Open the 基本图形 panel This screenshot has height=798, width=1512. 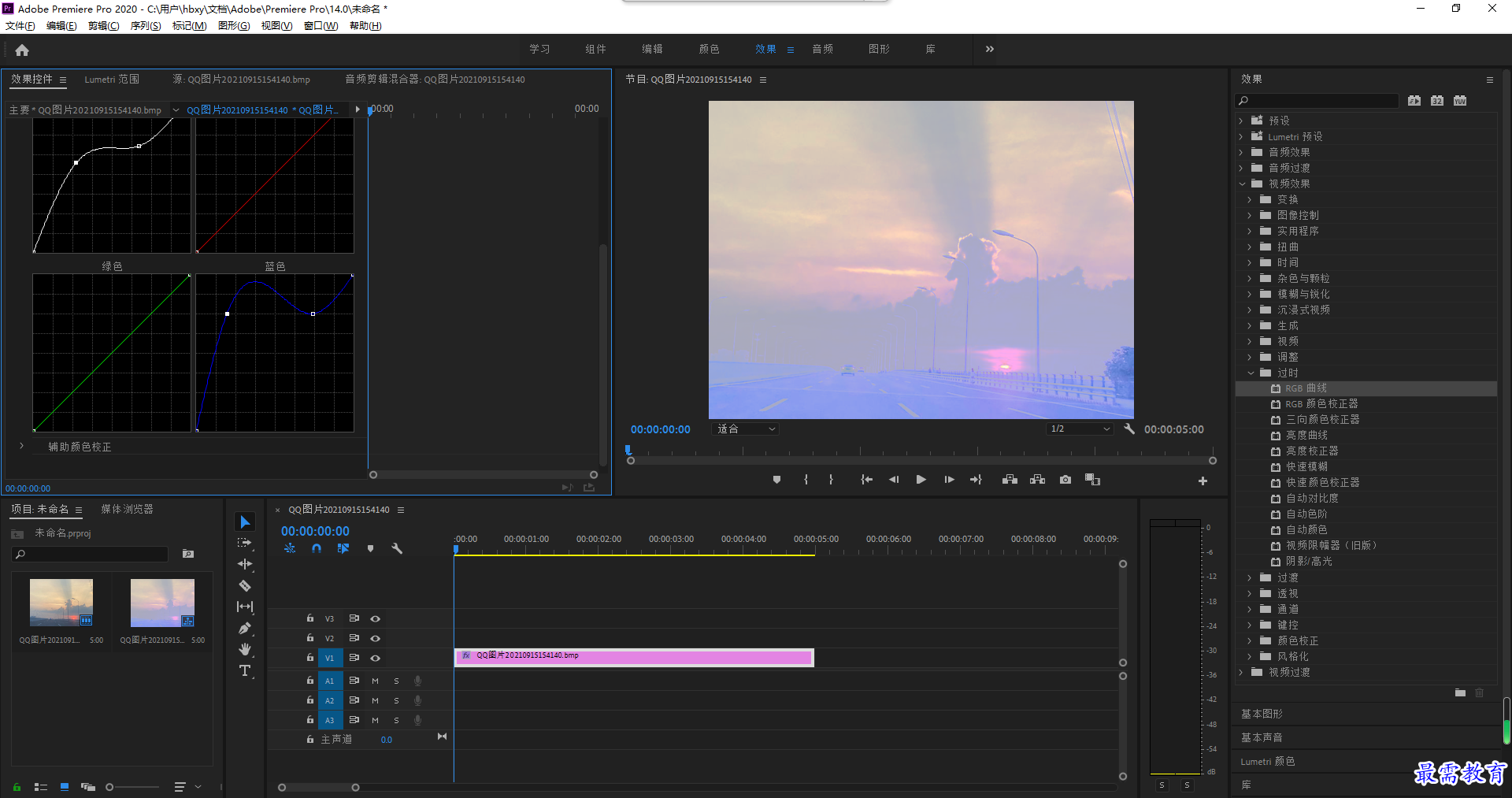pos(1262,714)
